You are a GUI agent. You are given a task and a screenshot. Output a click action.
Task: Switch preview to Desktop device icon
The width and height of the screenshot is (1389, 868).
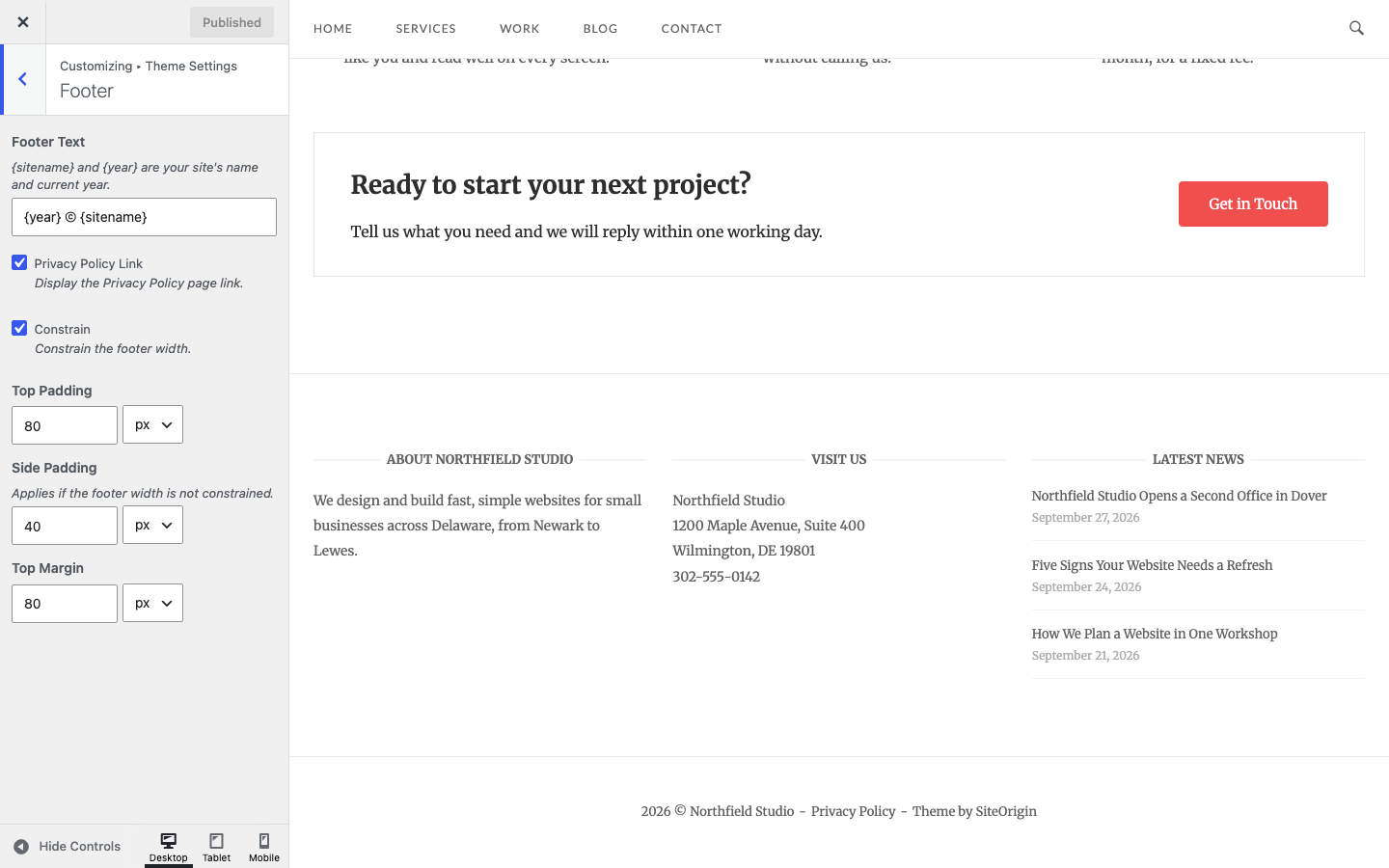coord(169,847)
